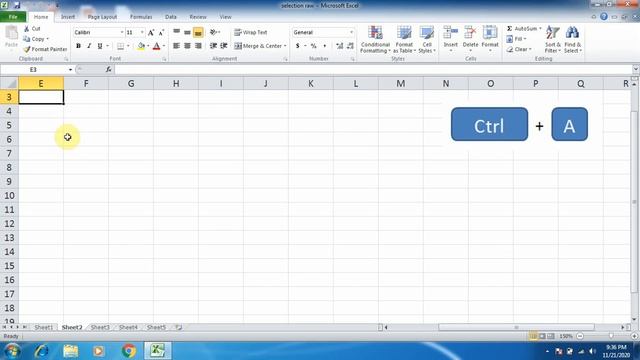Apply Percent Style
Viewport: 640px width, 360px height.
click(313, 46)
